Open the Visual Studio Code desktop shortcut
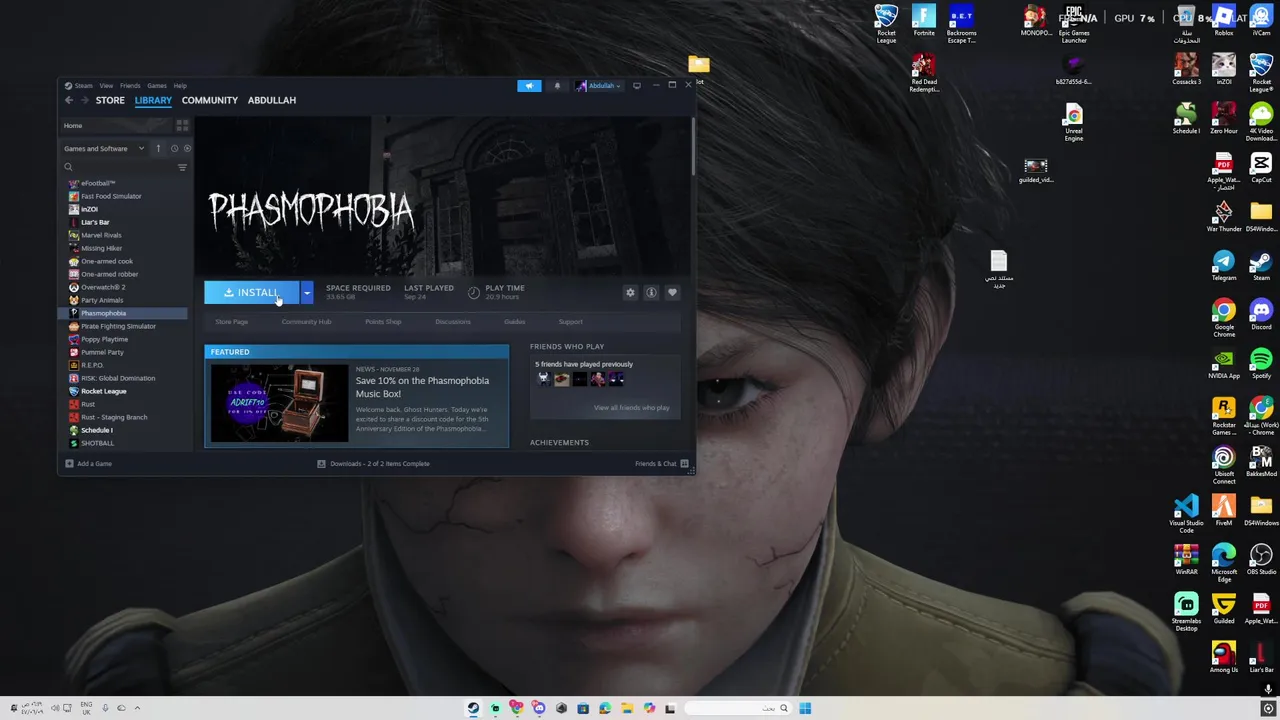Image resolution: width=1280 pixels, height=720 pixels. tap(1186, 514)
